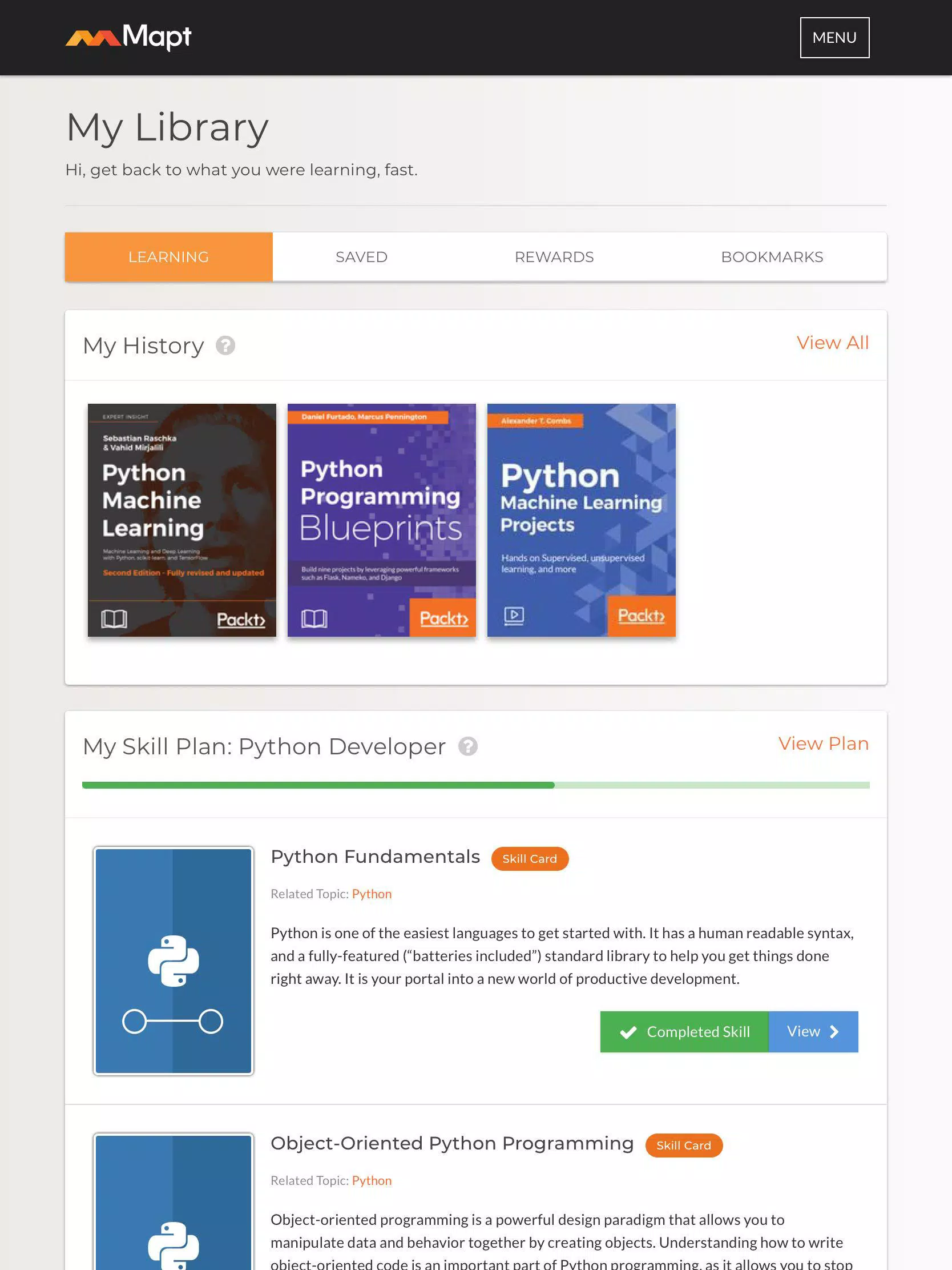Select the LEARNING tab
Image resolution: width=952 pixels, height=1270 pixels.
point(169,256)
